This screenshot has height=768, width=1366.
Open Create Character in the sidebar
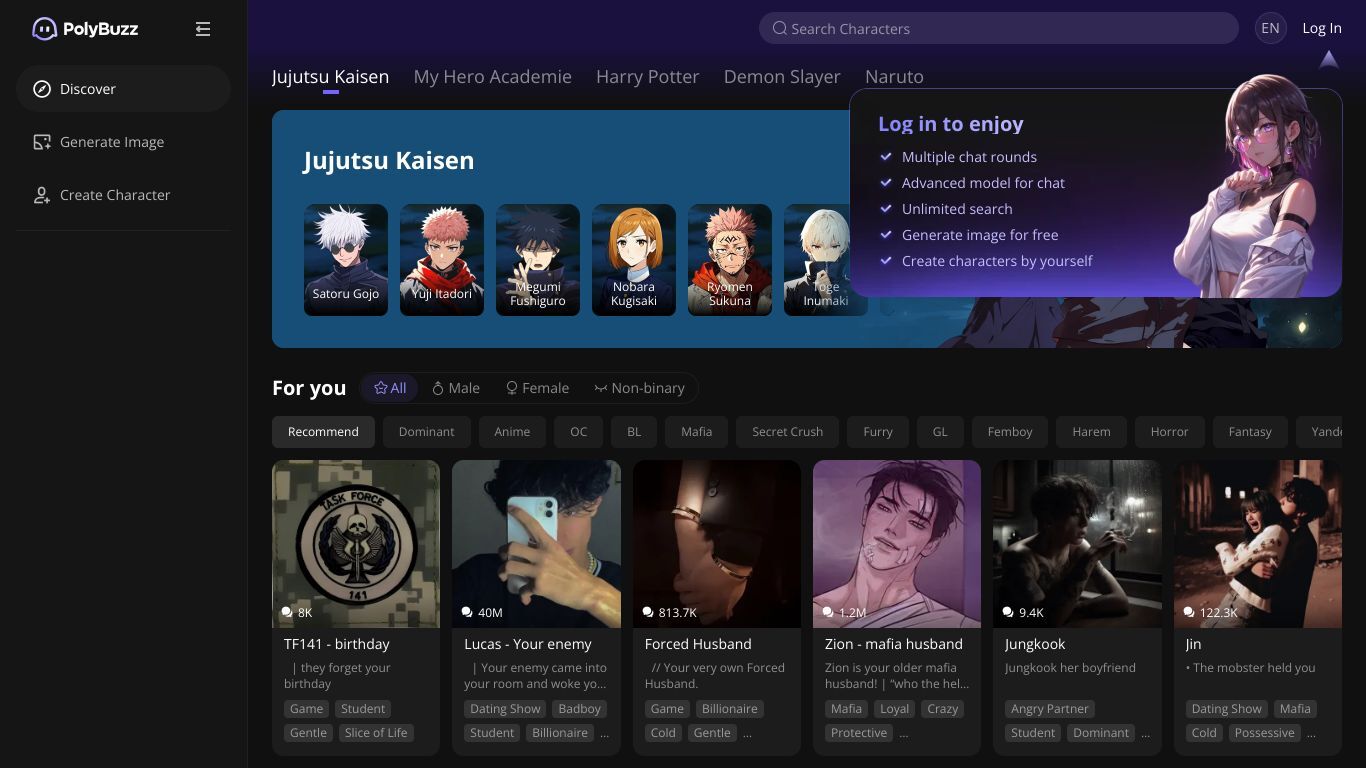pos(123,195)
